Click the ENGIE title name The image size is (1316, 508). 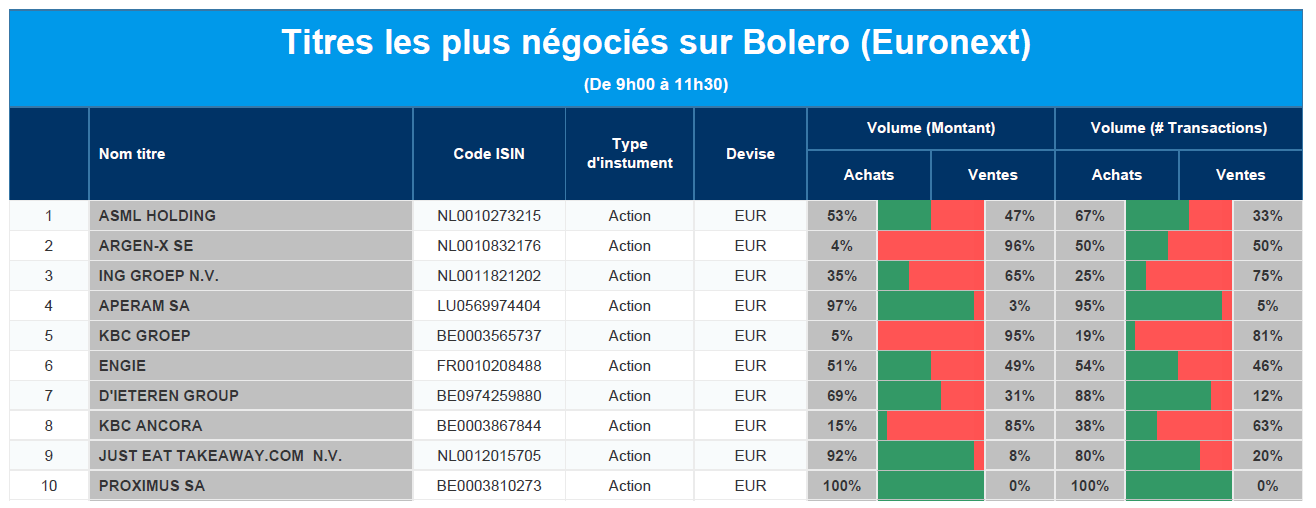122,365
